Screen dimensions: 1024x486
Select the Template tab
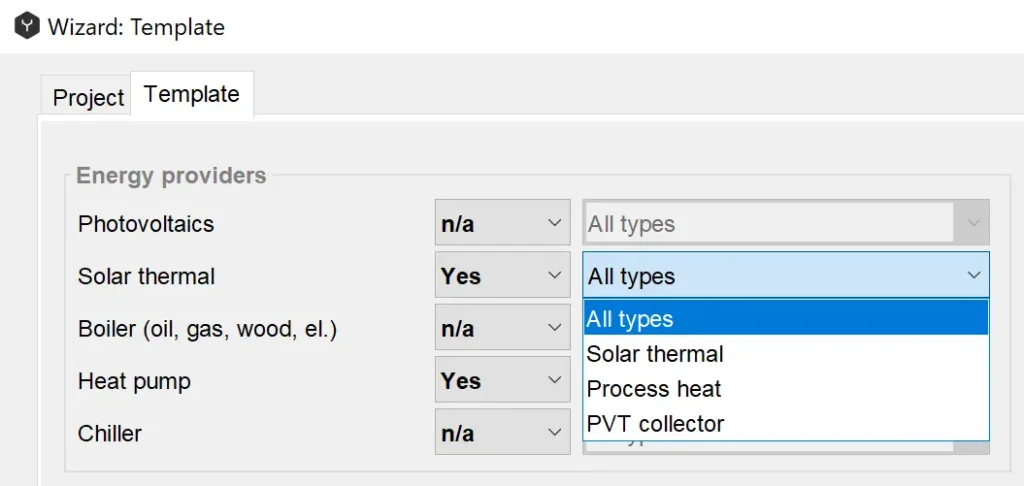192,95
